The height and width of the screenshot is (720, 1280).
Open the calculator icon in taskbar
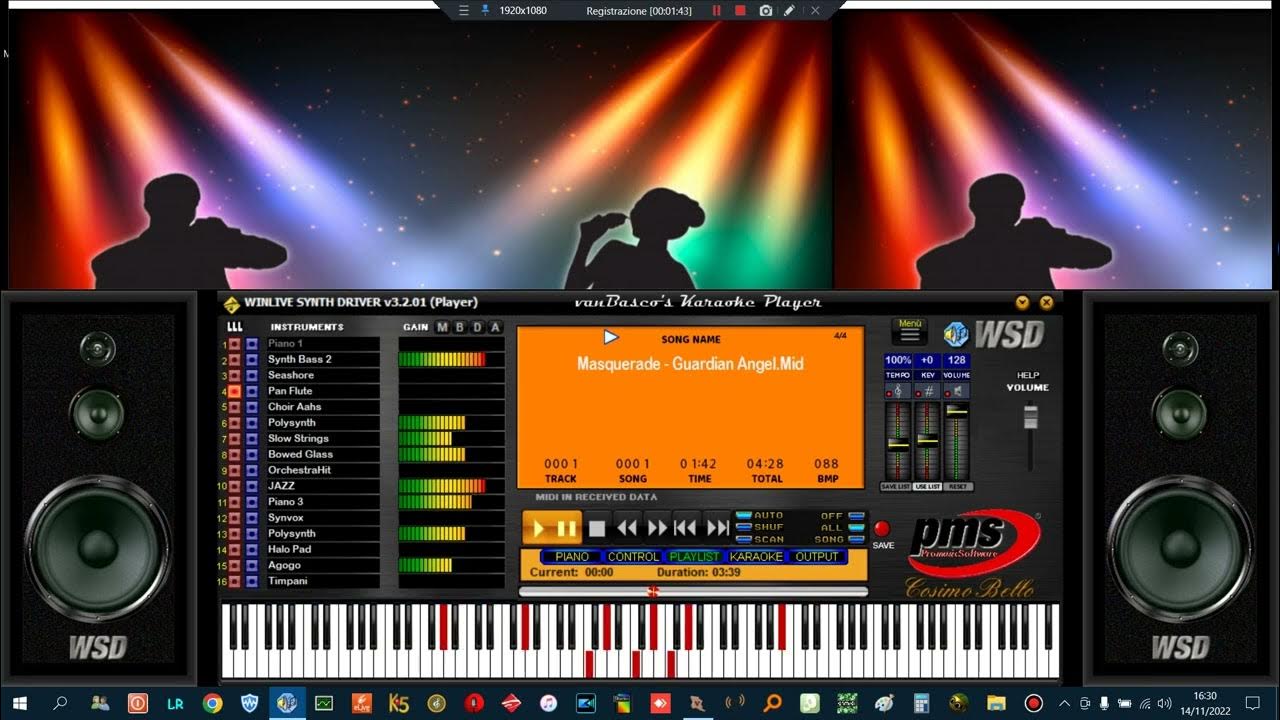pyautogui.click(x=921, y=703)
